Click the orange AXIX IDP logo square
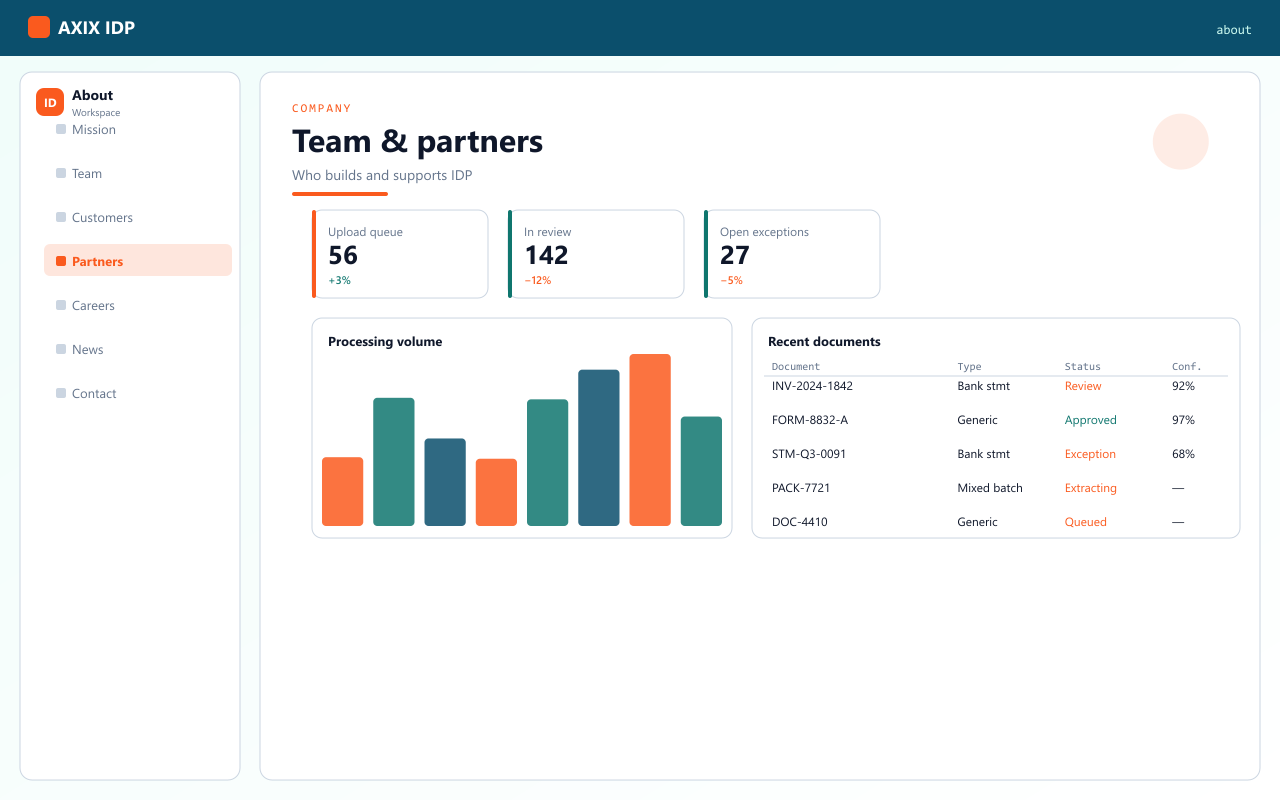The image size is (1280, 800). pos(39,27)
